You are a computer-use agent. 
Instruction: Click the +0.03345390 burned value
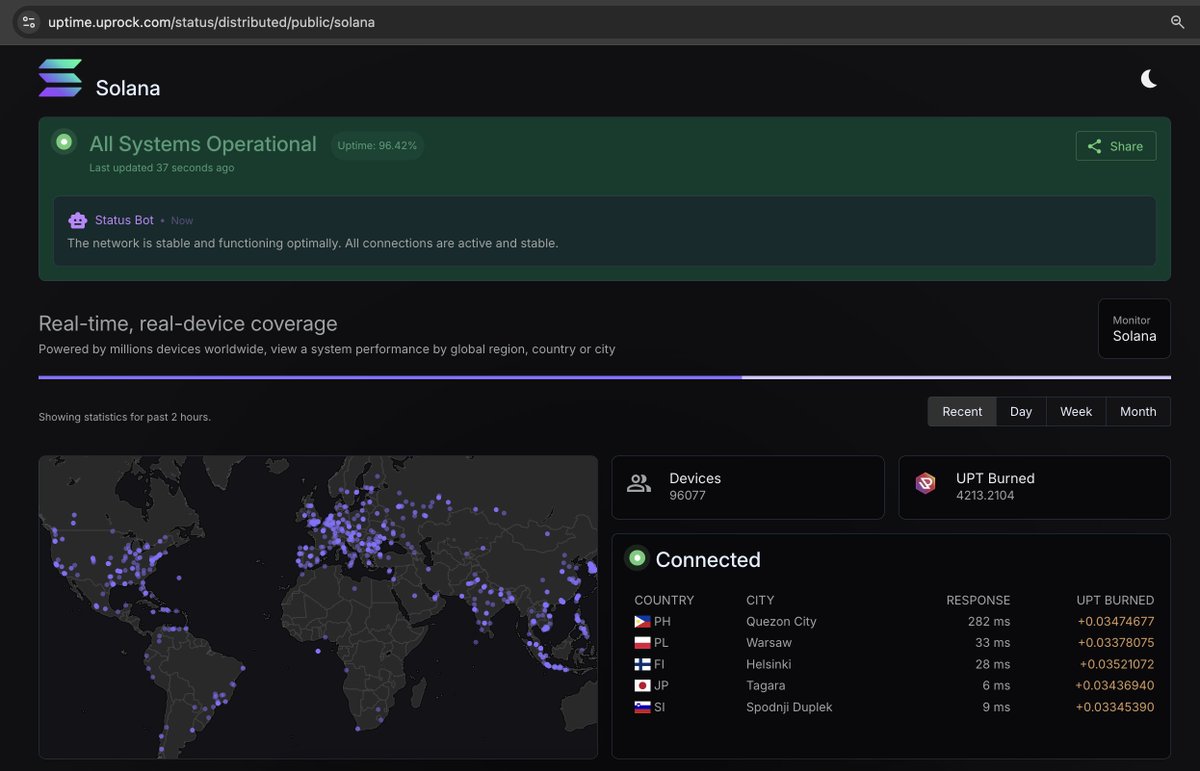1116,707
